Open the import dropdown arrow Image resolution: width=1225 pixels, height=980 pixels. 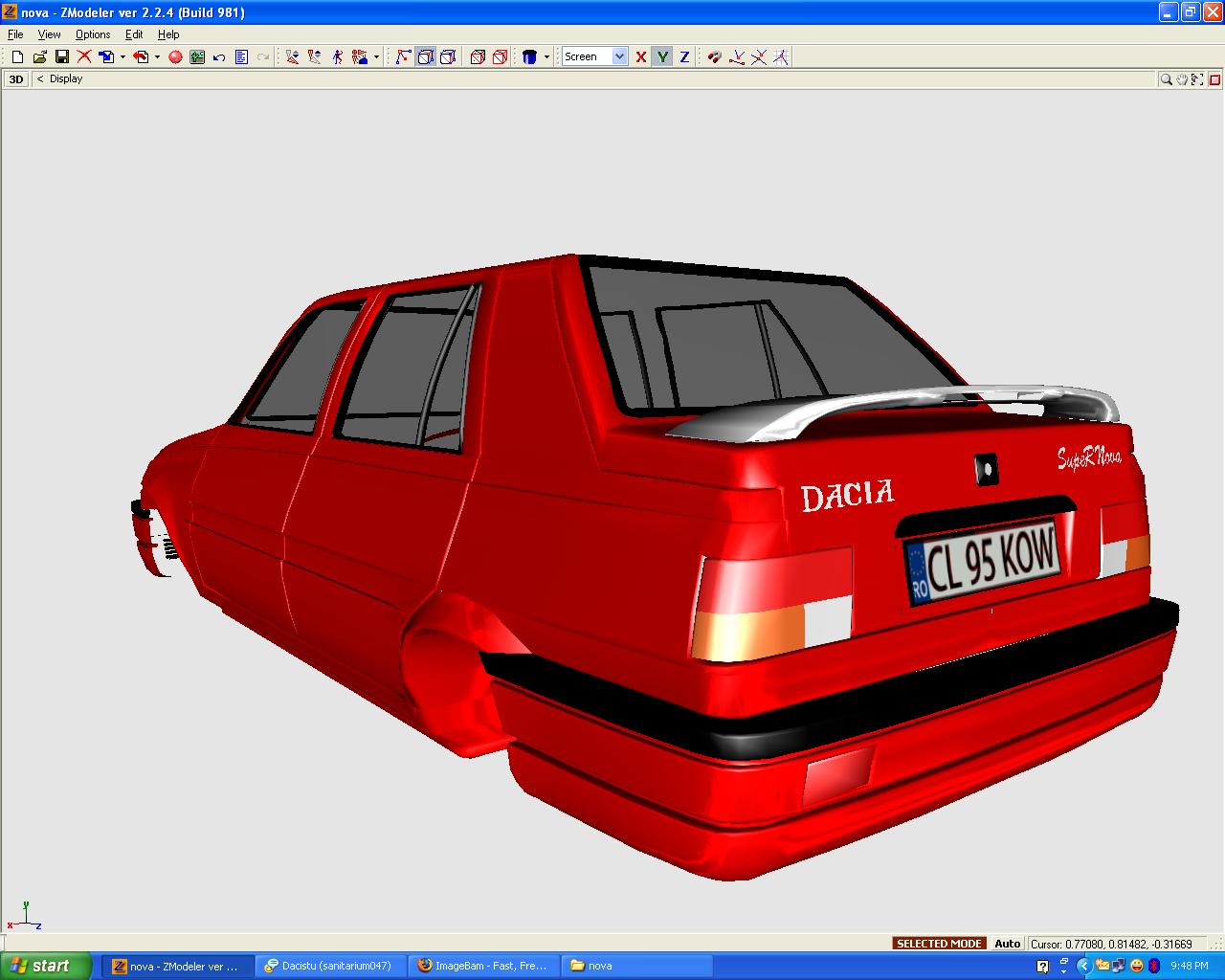click(x=122, y=57)
